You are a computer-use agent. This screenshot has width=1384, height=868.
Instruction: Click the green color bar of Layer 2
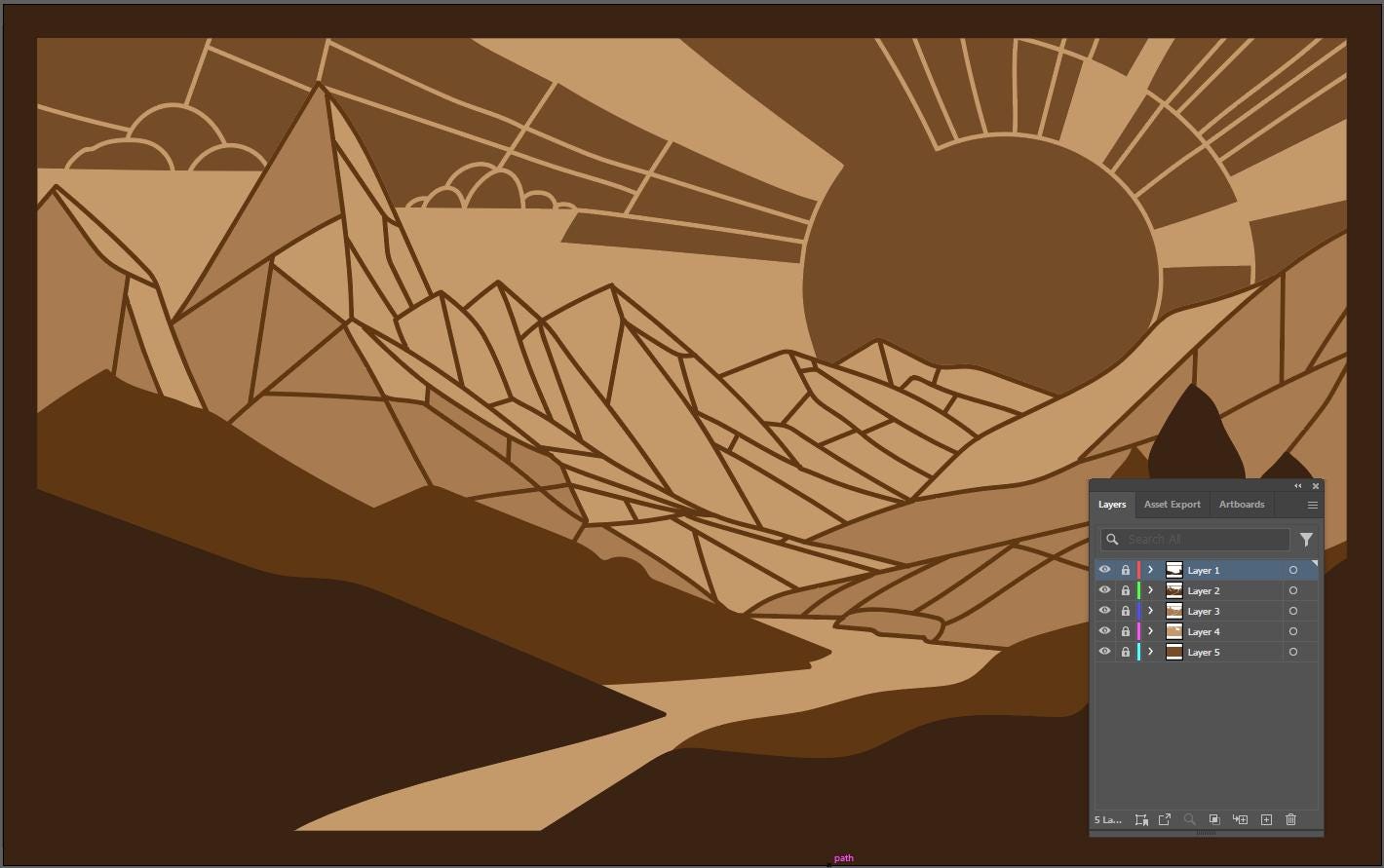(x=1138, y=590)
